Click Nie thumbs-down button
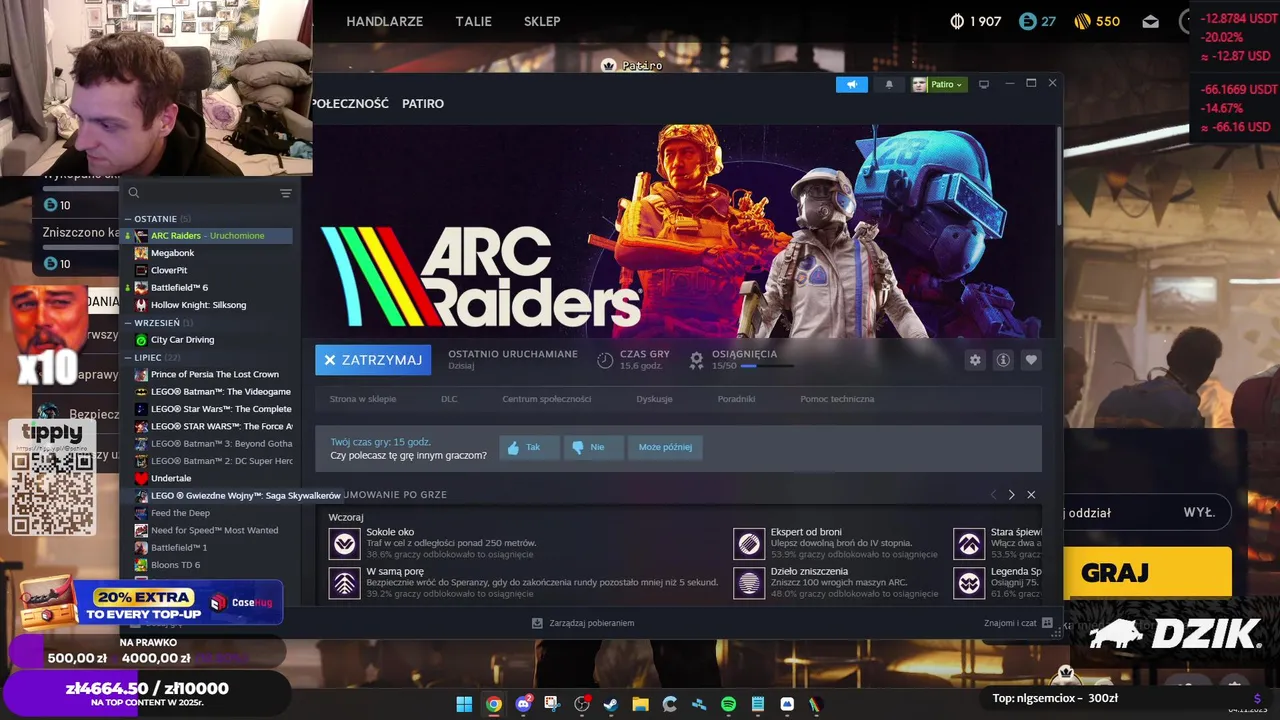Image resolution: width=1280 pixels, height=720 pixels. pyautogui.click(x=593, y=447)
